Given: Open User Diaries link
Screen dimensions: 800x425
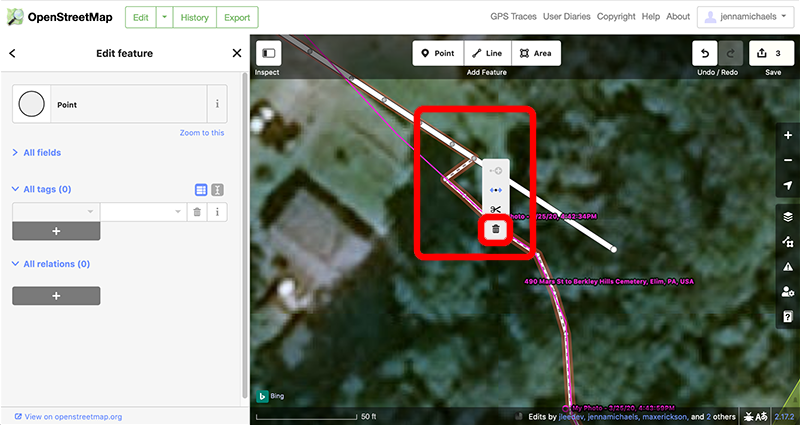Looking at the screenshot, I should click(566, 16).
